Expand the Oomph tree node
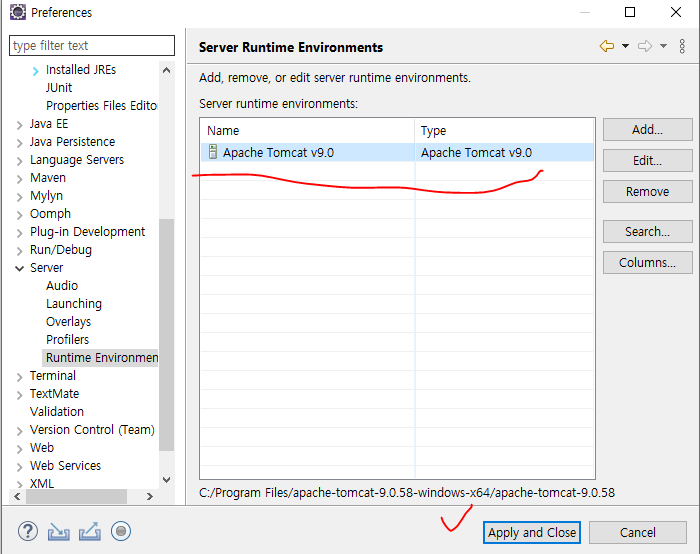 [x=19, y=215]
